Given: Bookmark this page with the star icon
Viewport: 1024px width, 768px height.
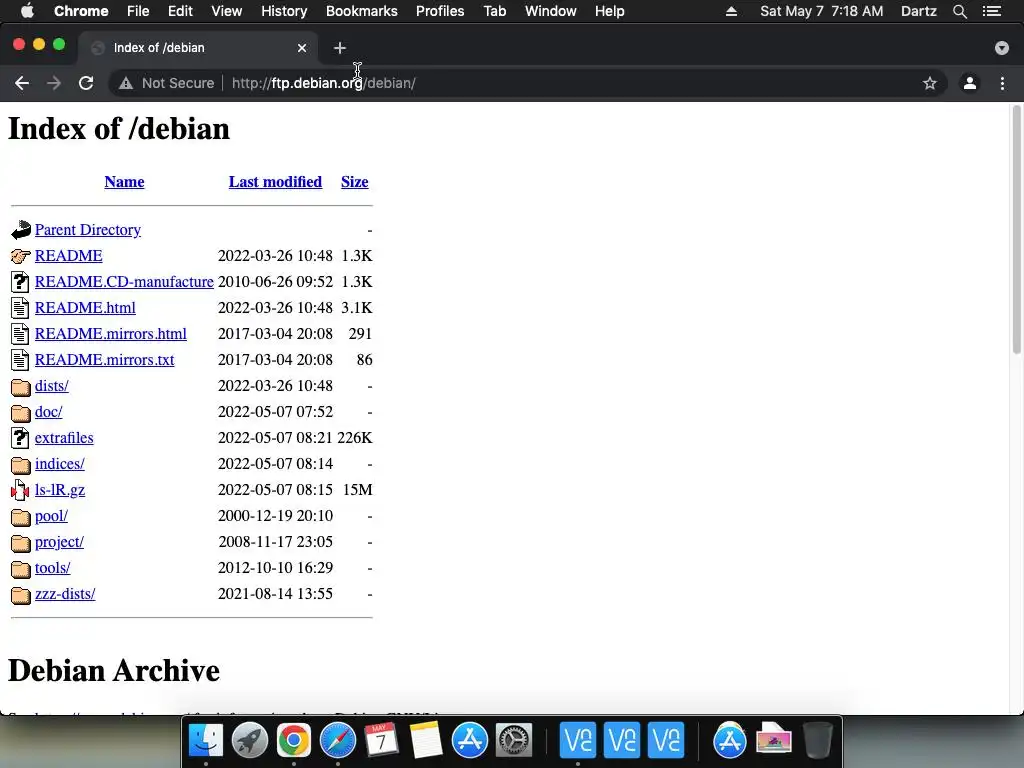Looking at the screenshot, I should coord(929,83).
